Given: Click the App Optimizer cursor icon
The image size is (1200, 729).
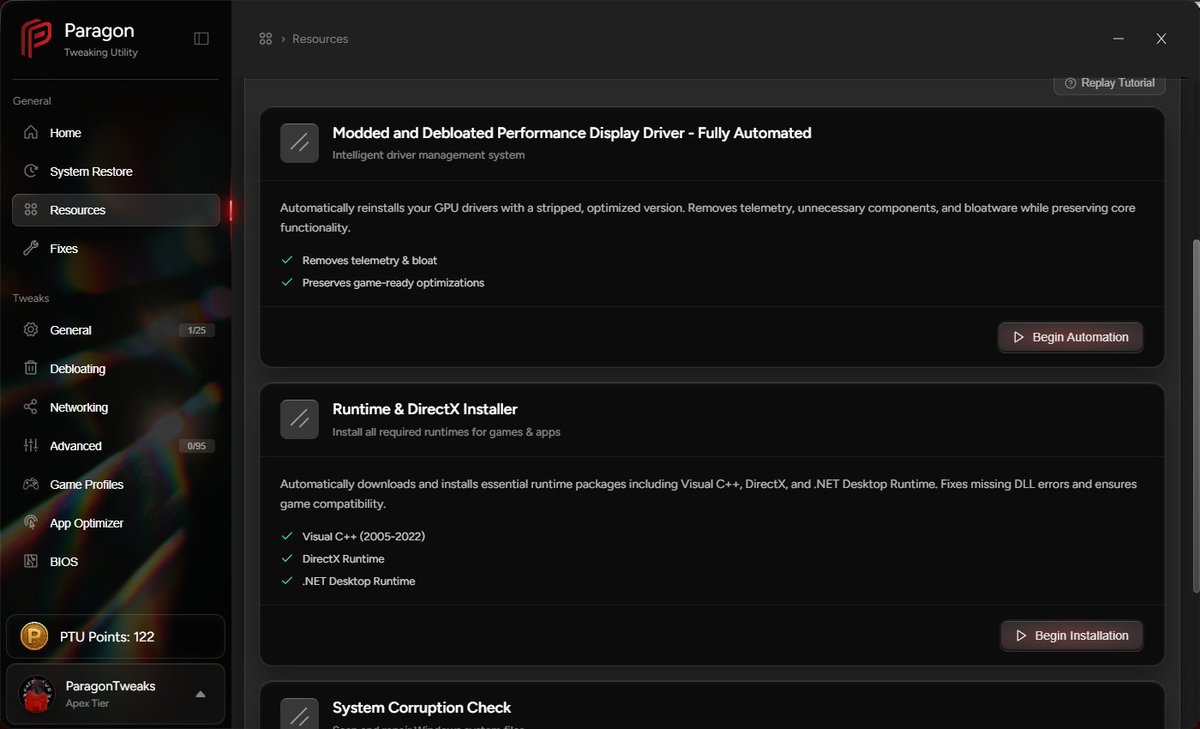Looking at the screenshot, I should pyautogui.click(x=31, y=523).
